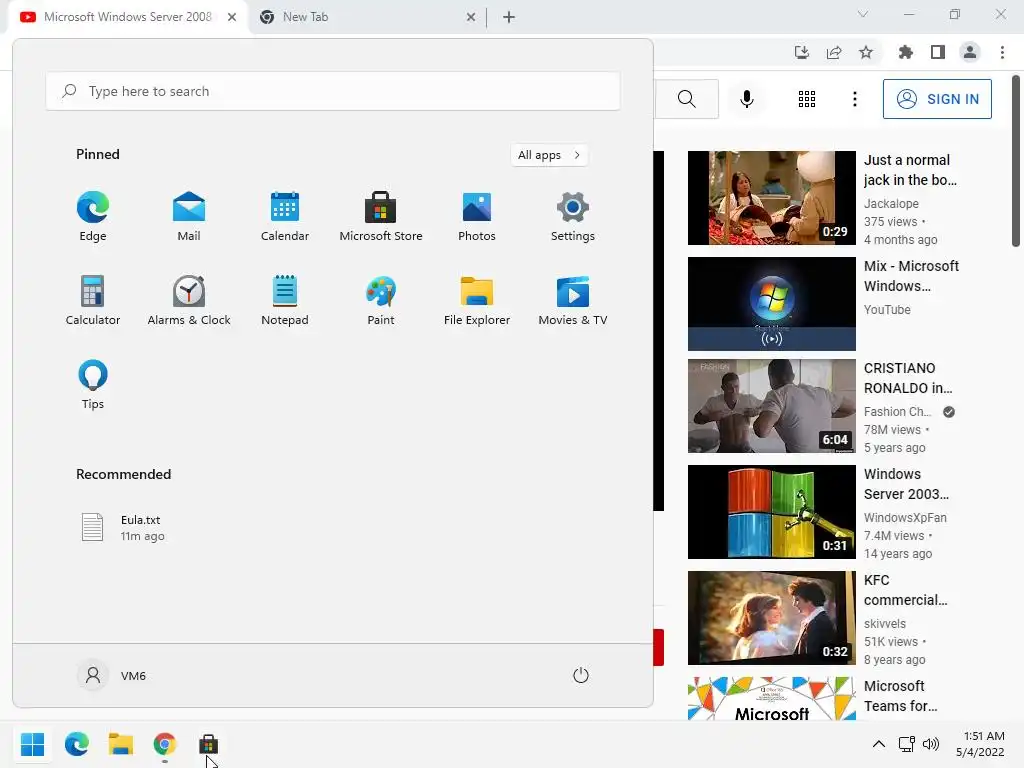Open the Just a normal jack video thumbnail
Image resolution: width=1024 pixels, height=768 pixels.
(771, 198)
